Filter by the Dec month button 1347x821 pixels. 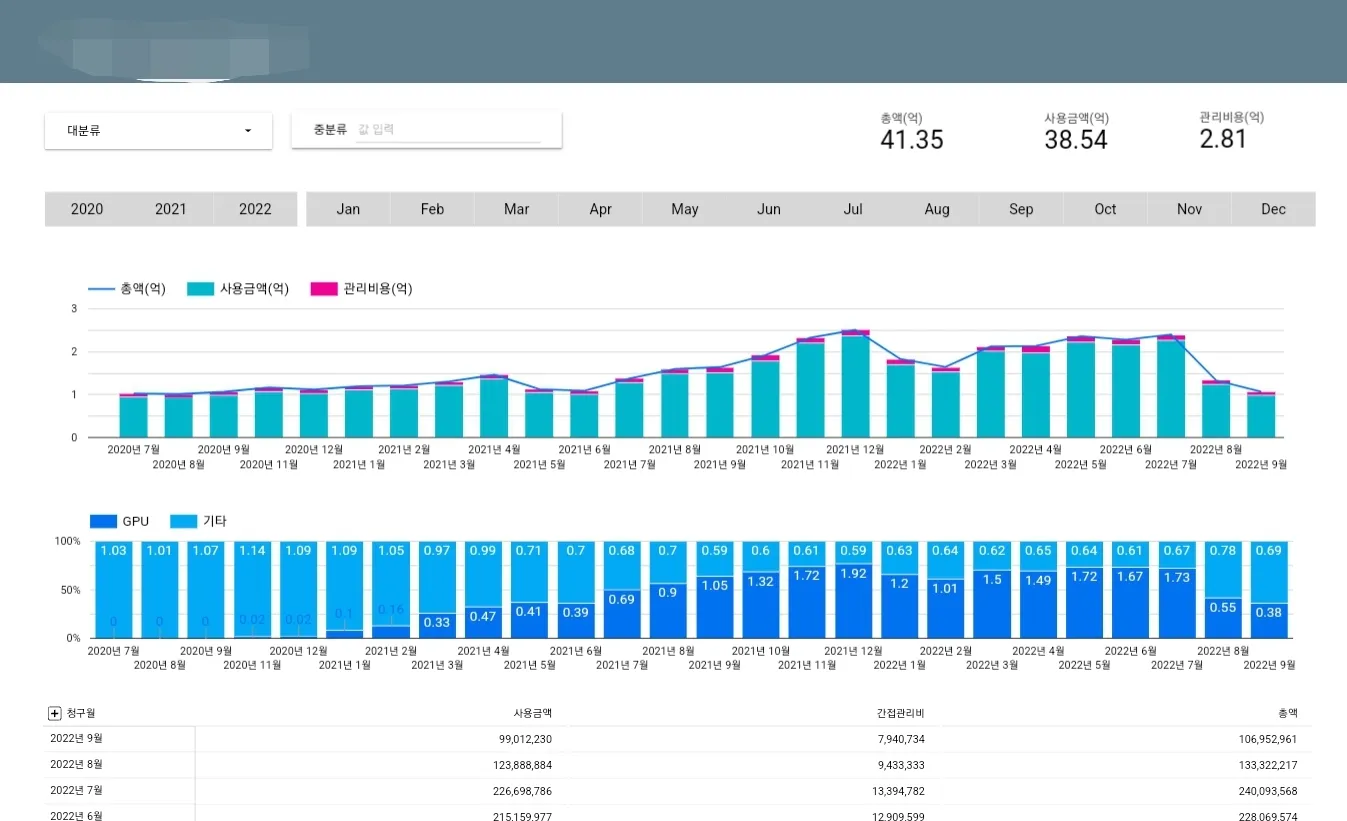point(1273,209)
